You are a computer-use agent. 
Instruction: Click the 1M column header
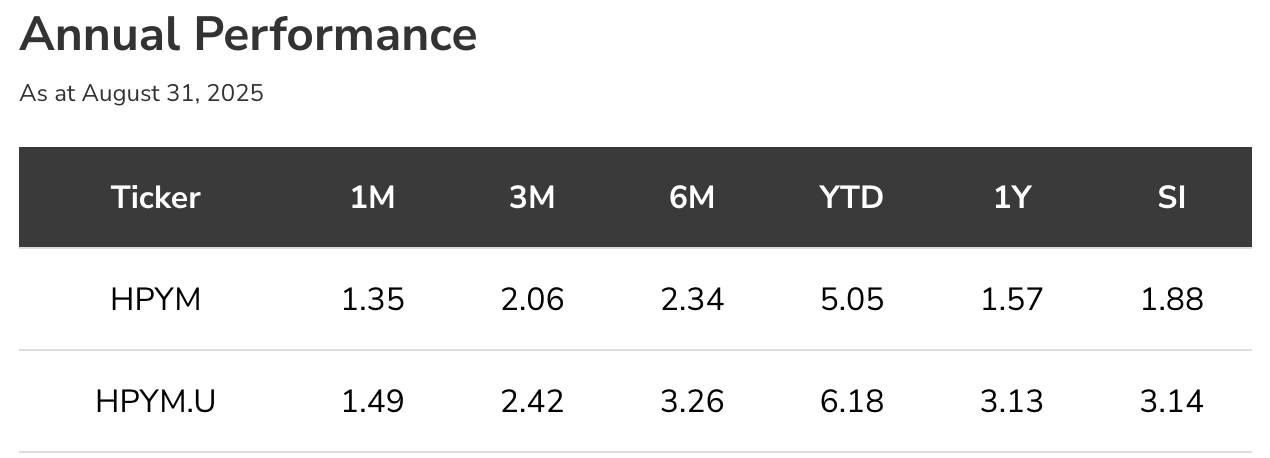372,198
